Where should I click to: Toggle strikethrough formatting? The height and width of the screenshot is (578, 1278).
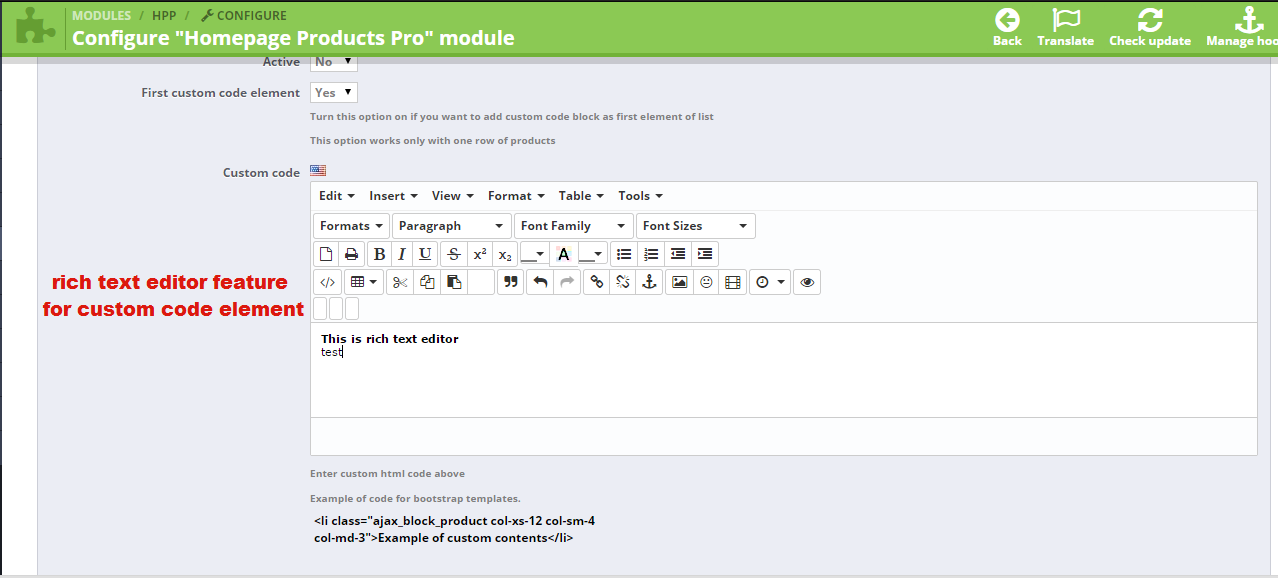(454, 254)
